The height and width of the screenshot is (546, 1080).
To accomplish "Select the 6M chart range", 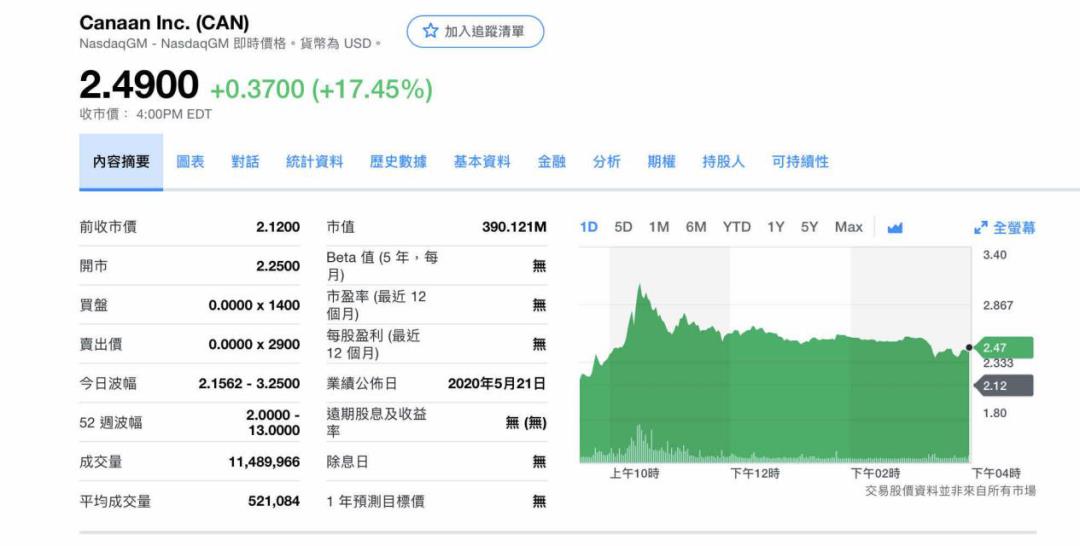I will tap(696, 227).
